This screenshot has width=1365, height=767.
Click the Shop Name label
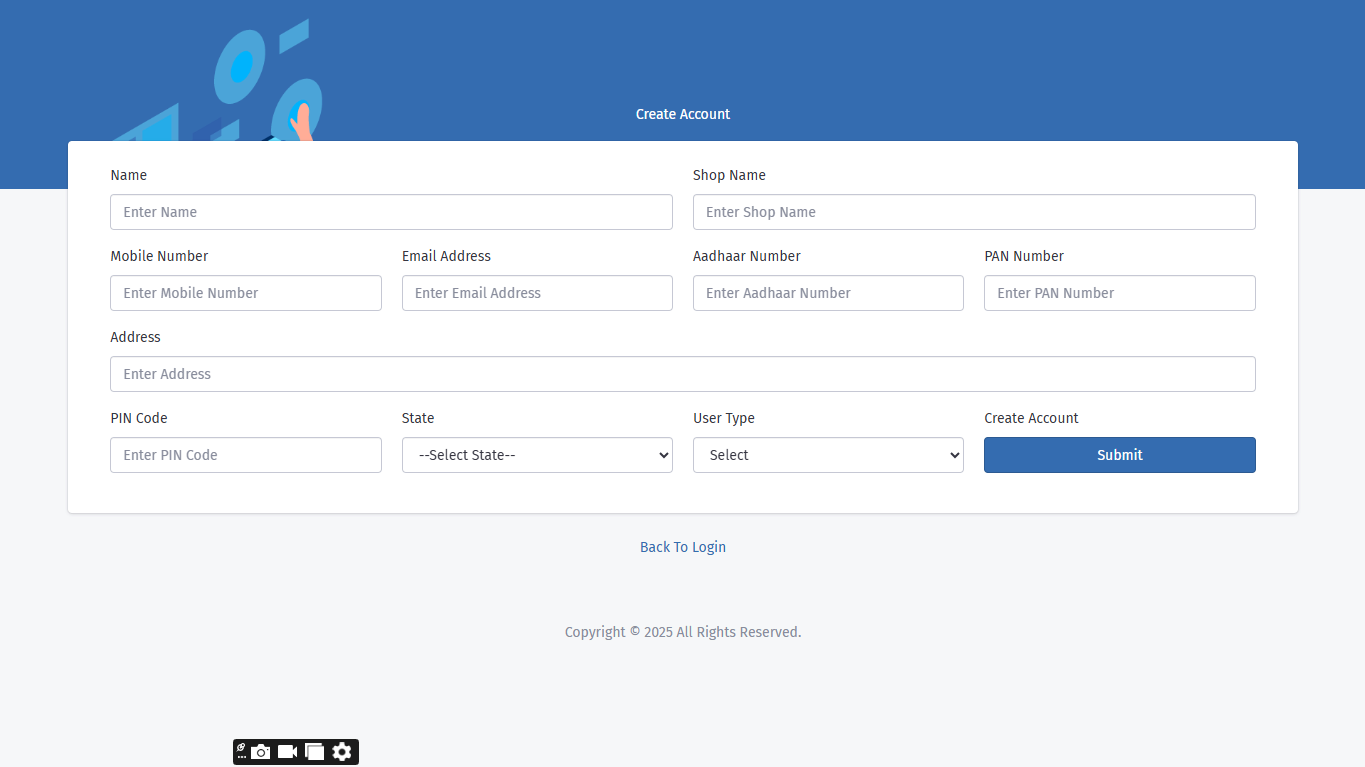(x=729, y=175)
